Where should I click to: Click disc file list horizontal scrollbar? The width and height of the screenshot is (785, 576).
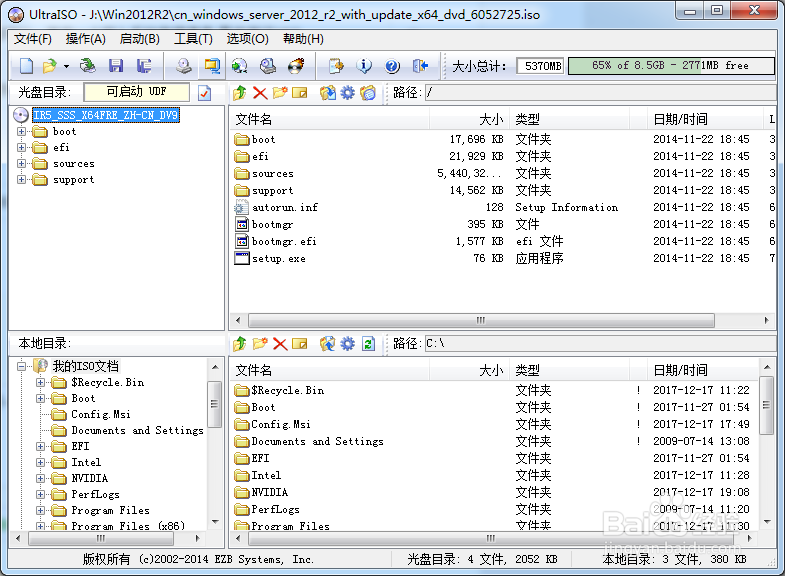point(481,320)
